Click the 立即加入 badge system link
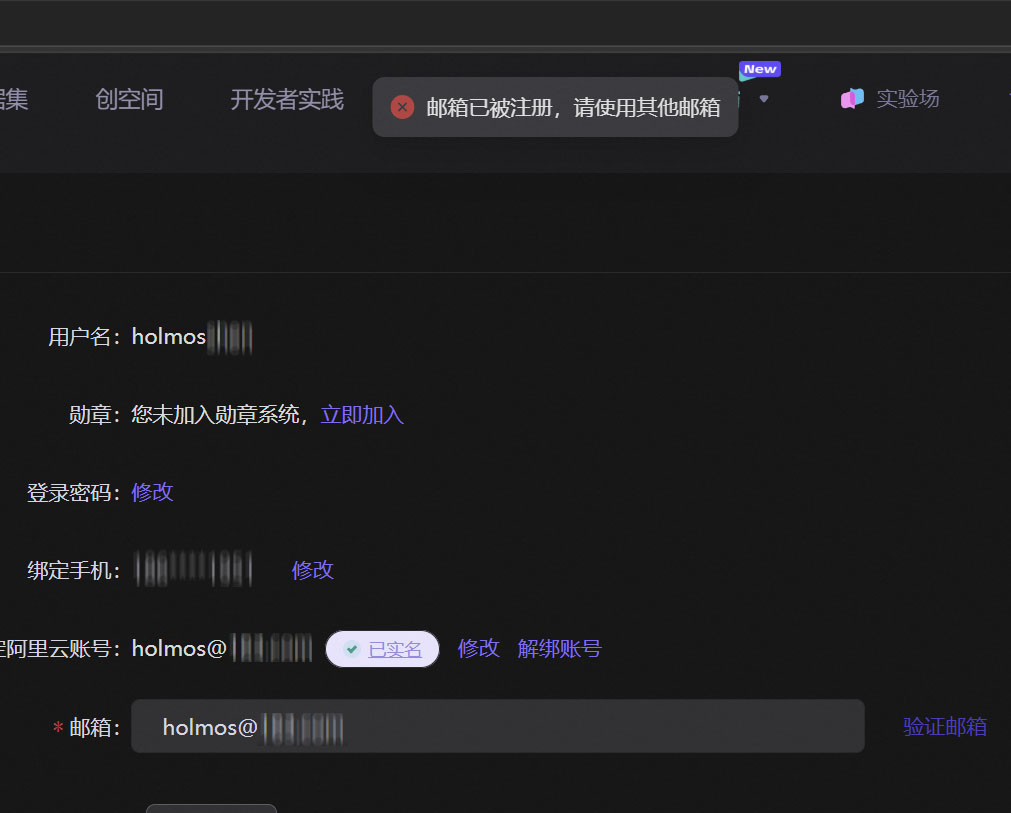Viewport: 1011px width, 813px height. (x=362, y=415)
